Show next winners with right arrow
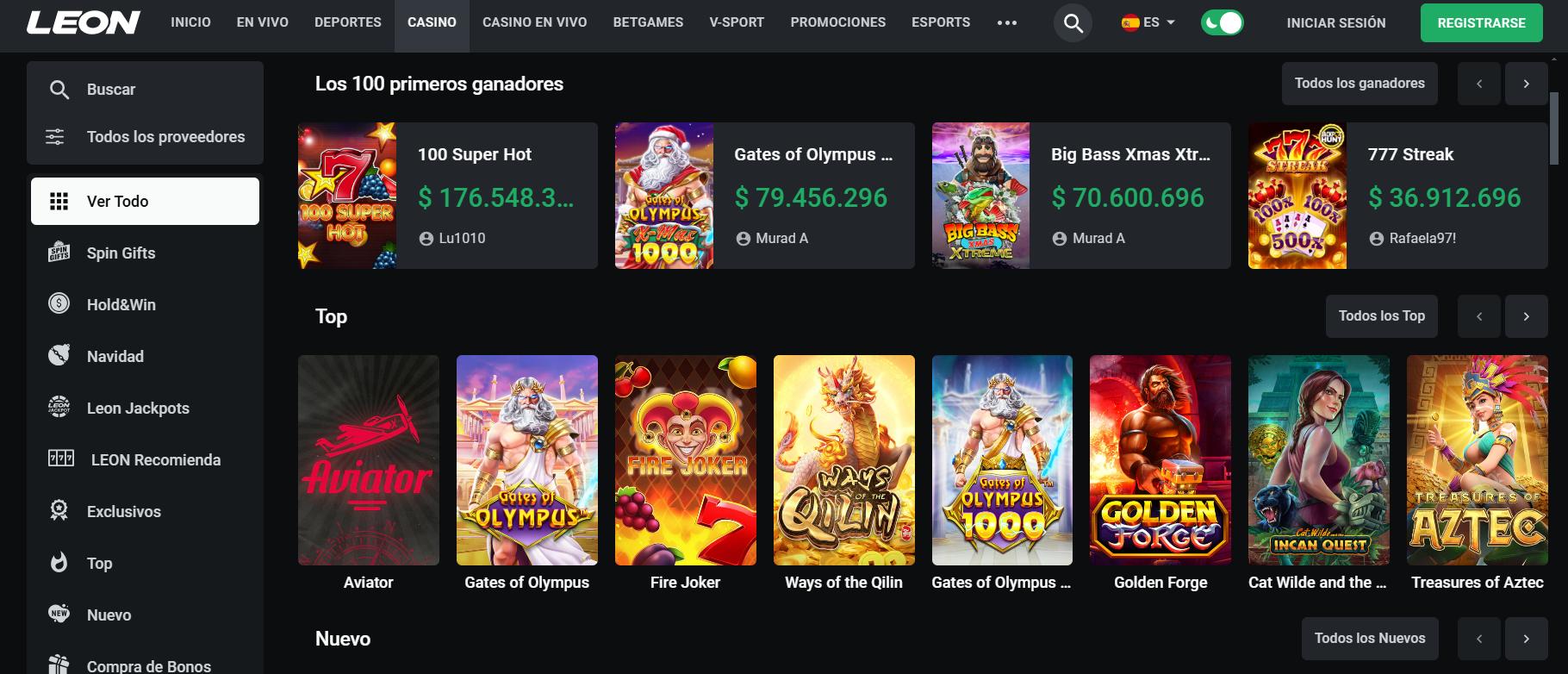This screenshot has width=1568, height=674. [1526, 84]
